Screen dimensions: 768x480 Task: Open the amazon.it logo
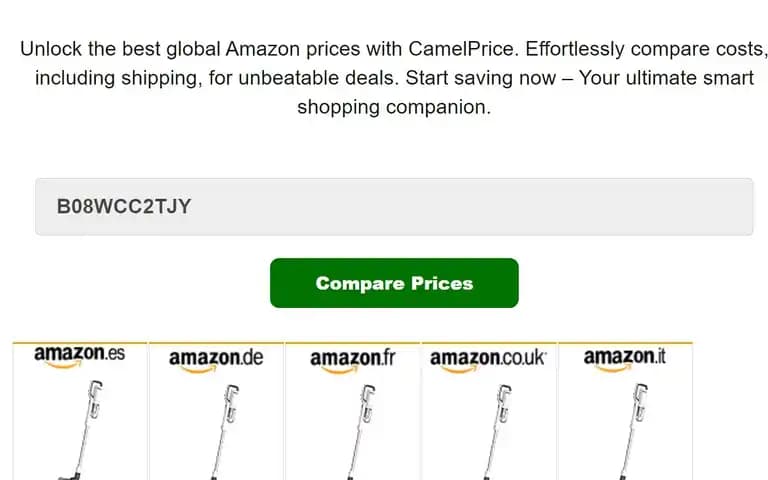point(624,360)
